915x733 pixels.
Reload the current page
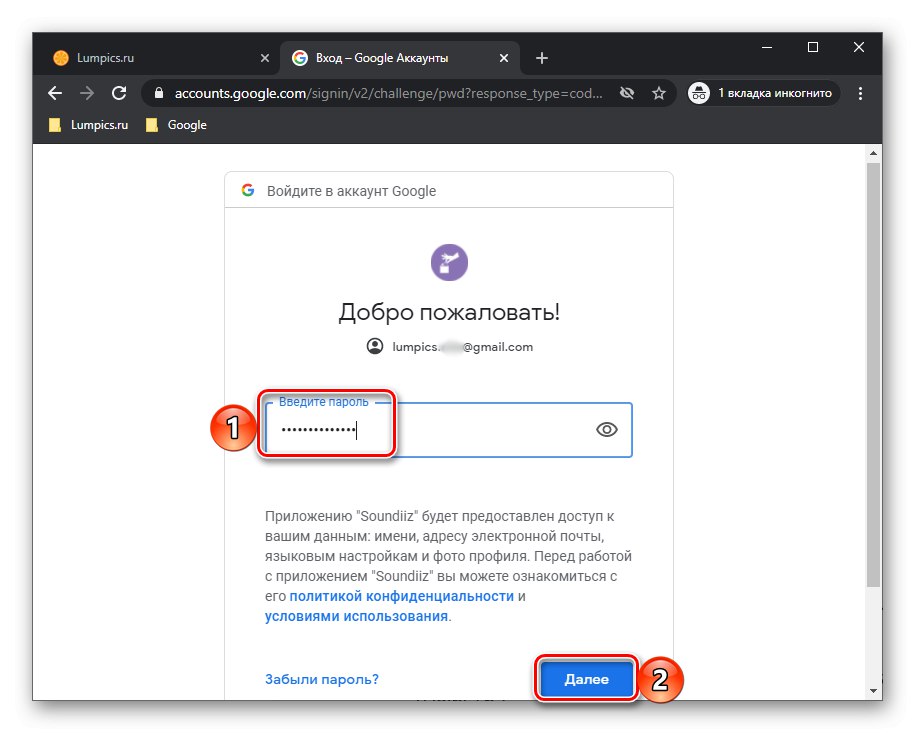coord(120,93)
